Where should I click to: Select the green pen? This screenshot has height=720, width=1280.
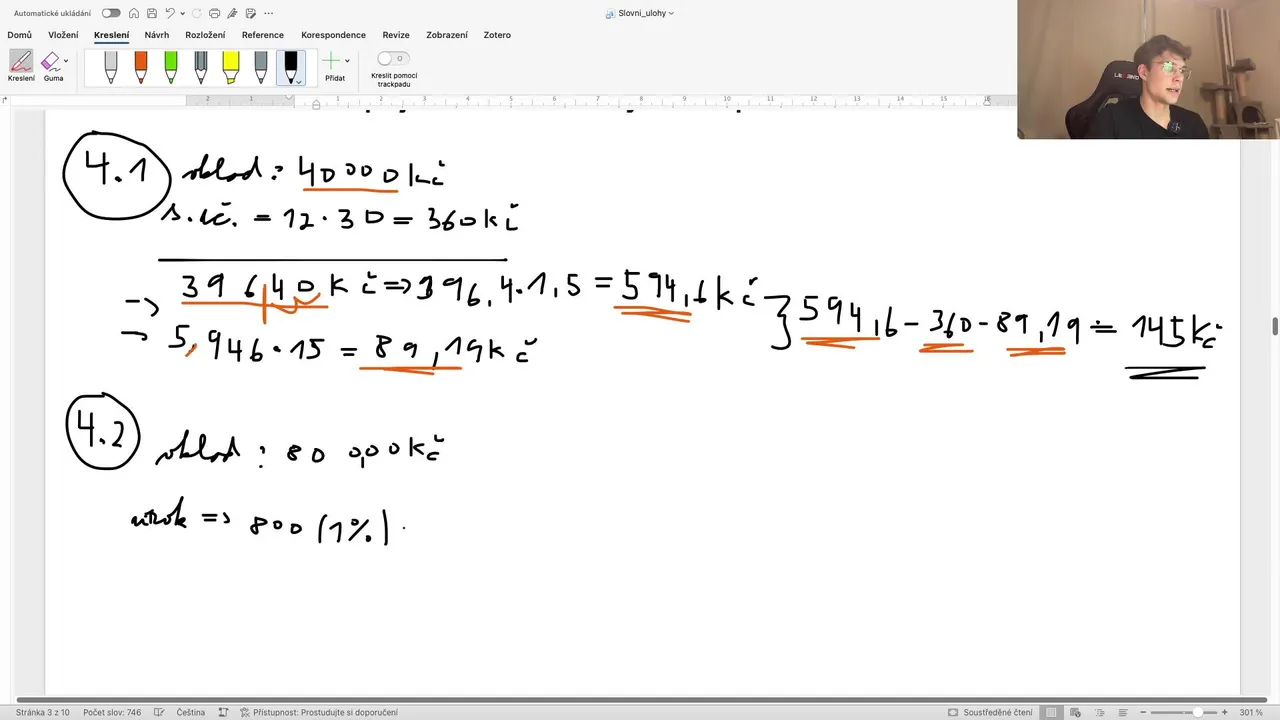[x=171, y=67]
